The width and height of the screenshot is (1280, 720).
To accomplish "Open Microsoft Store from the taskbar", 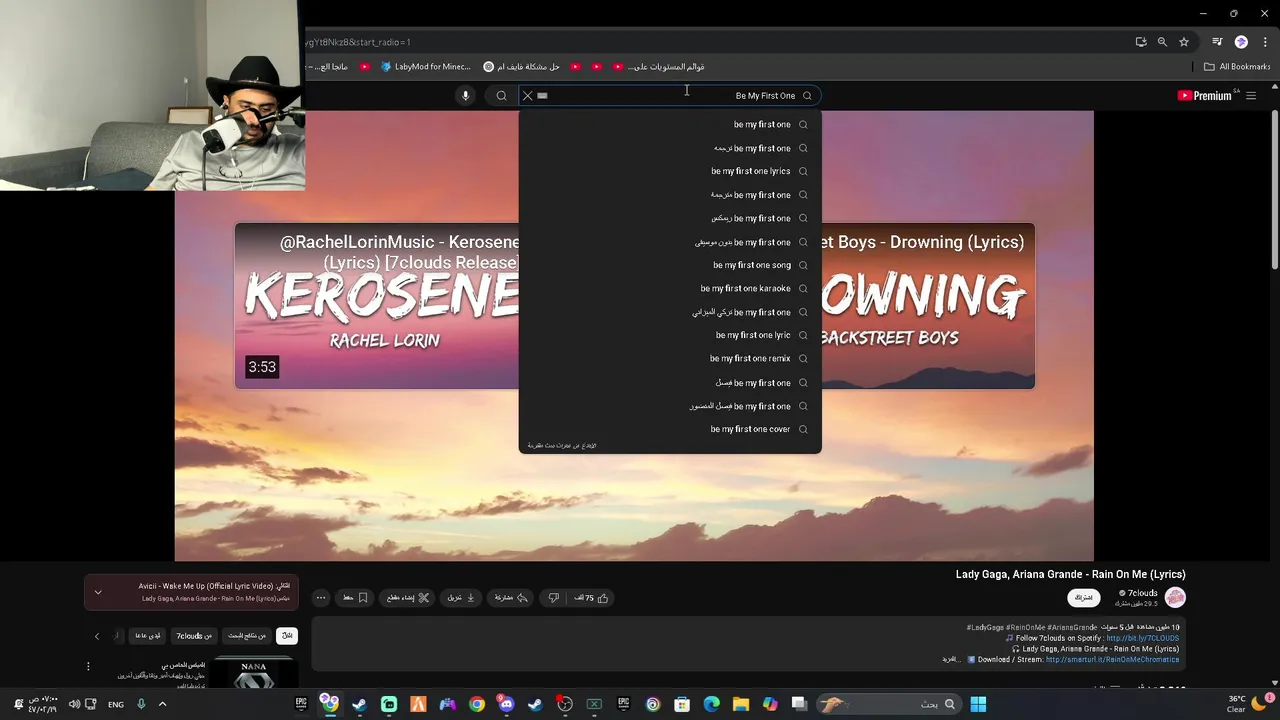I will point(682,704).
